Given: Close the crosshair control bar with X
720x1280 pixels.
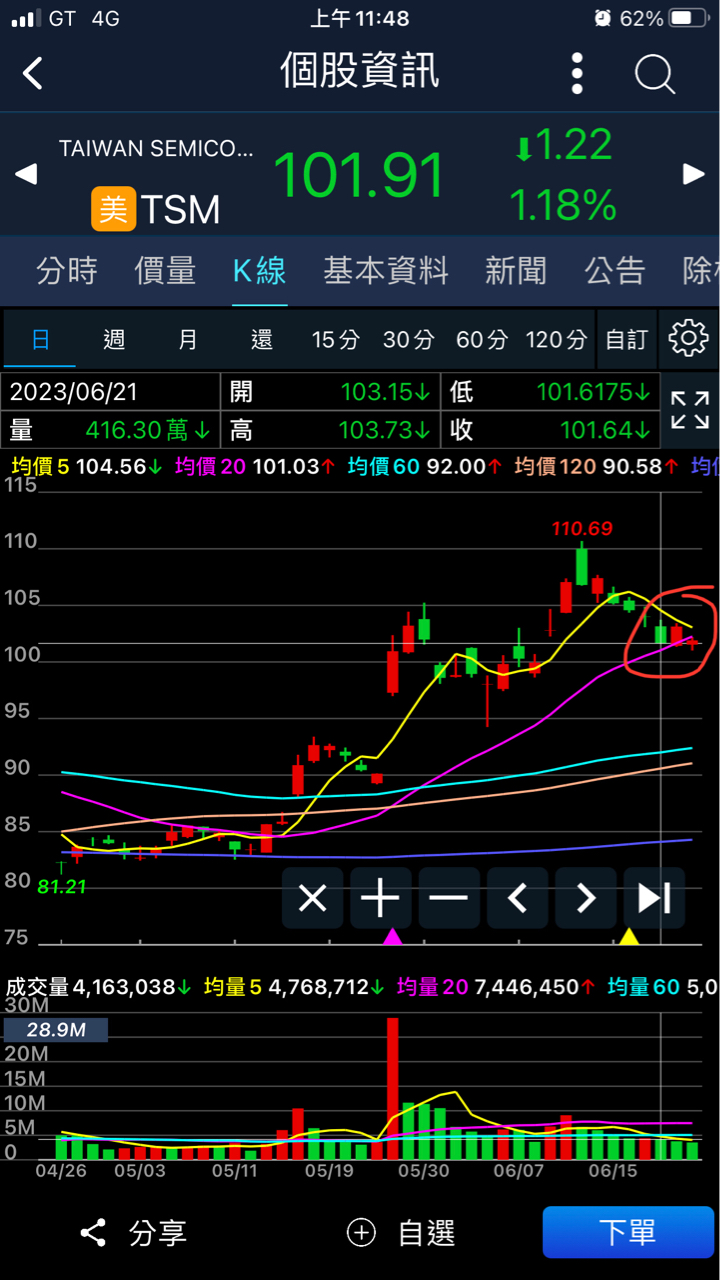Looking at the screenshot, I should click(313, 898).
